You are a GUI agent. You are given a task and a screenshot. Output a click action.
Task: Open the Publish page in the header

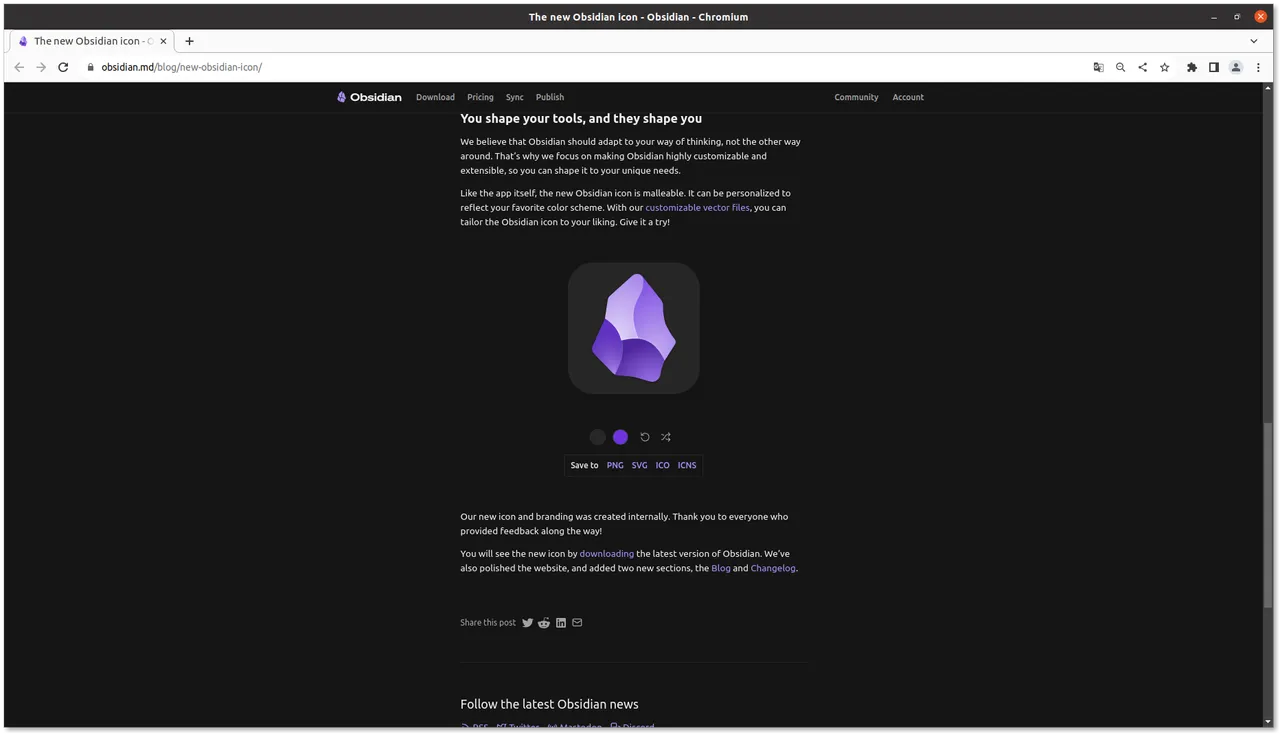tap(550, 97)
